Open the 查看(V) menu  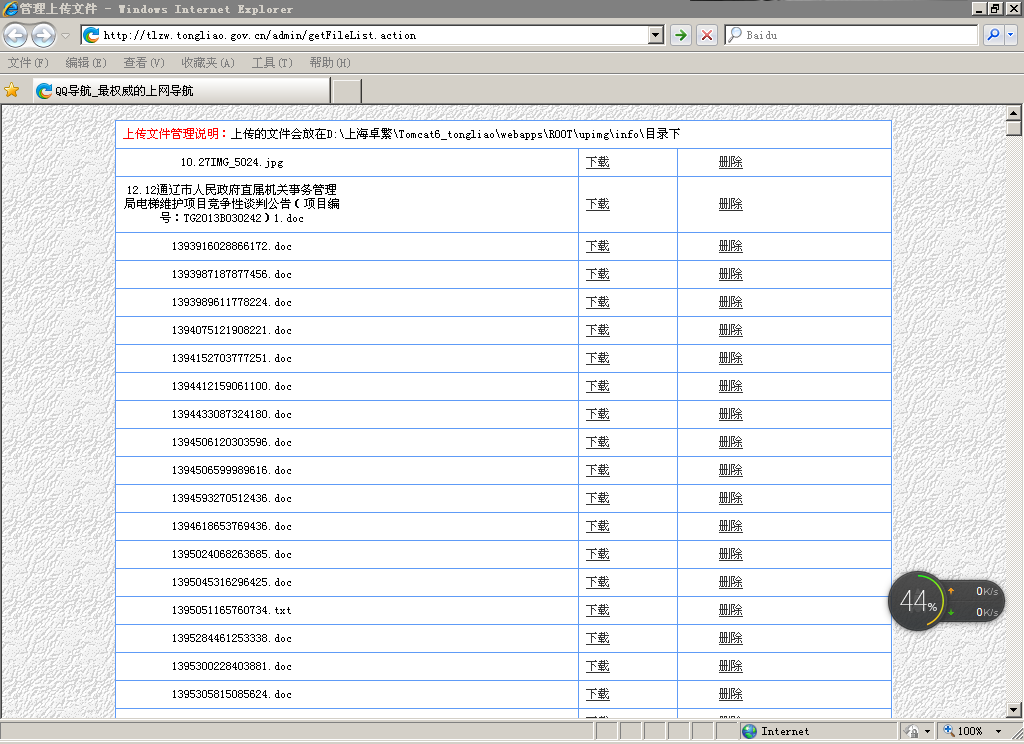[144, 63]
